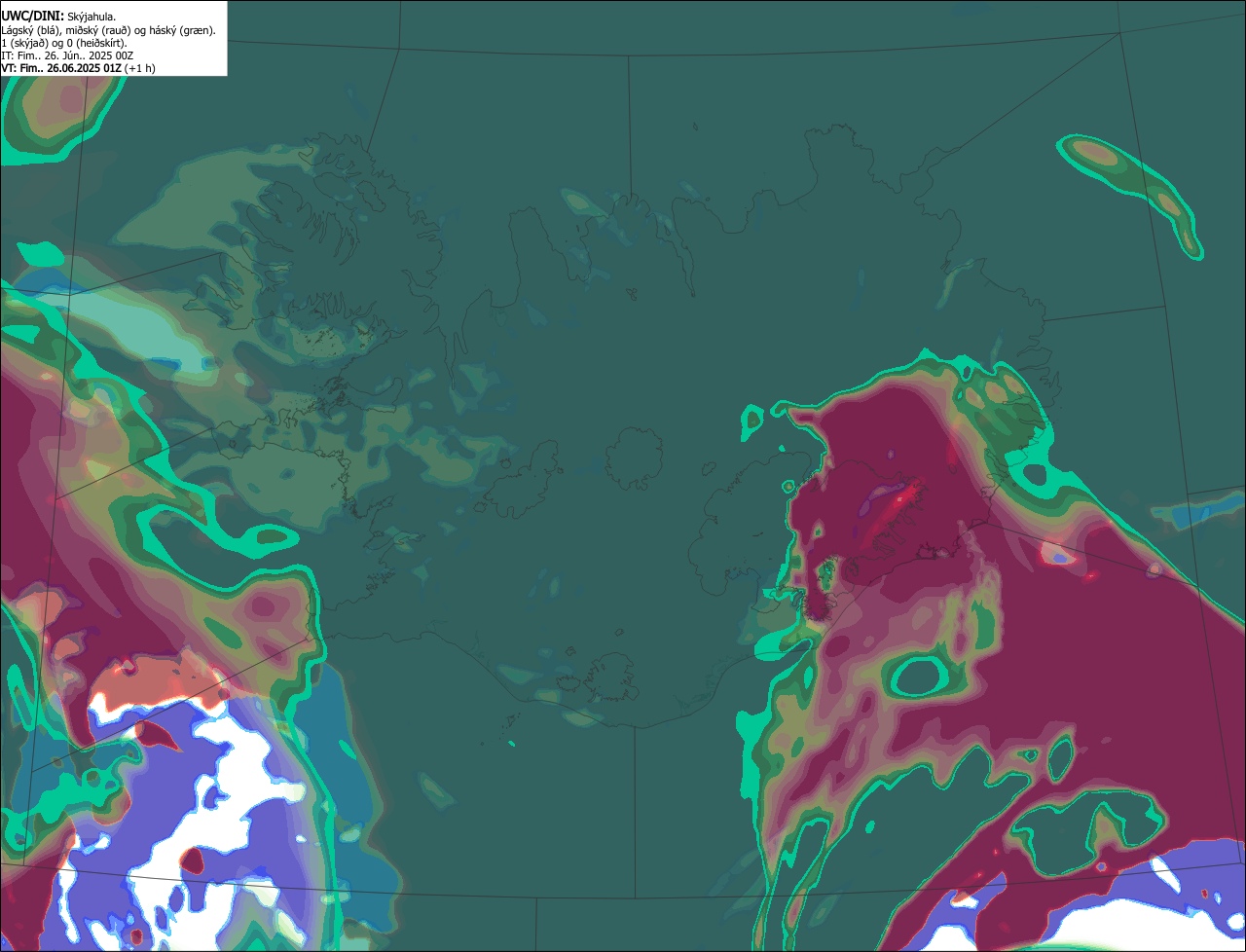Click the "Lágský (blá)" legend text
Image resolution: width=1246 pixels, height=952 pixels.
pyautogui.click(x=30, y=31)
